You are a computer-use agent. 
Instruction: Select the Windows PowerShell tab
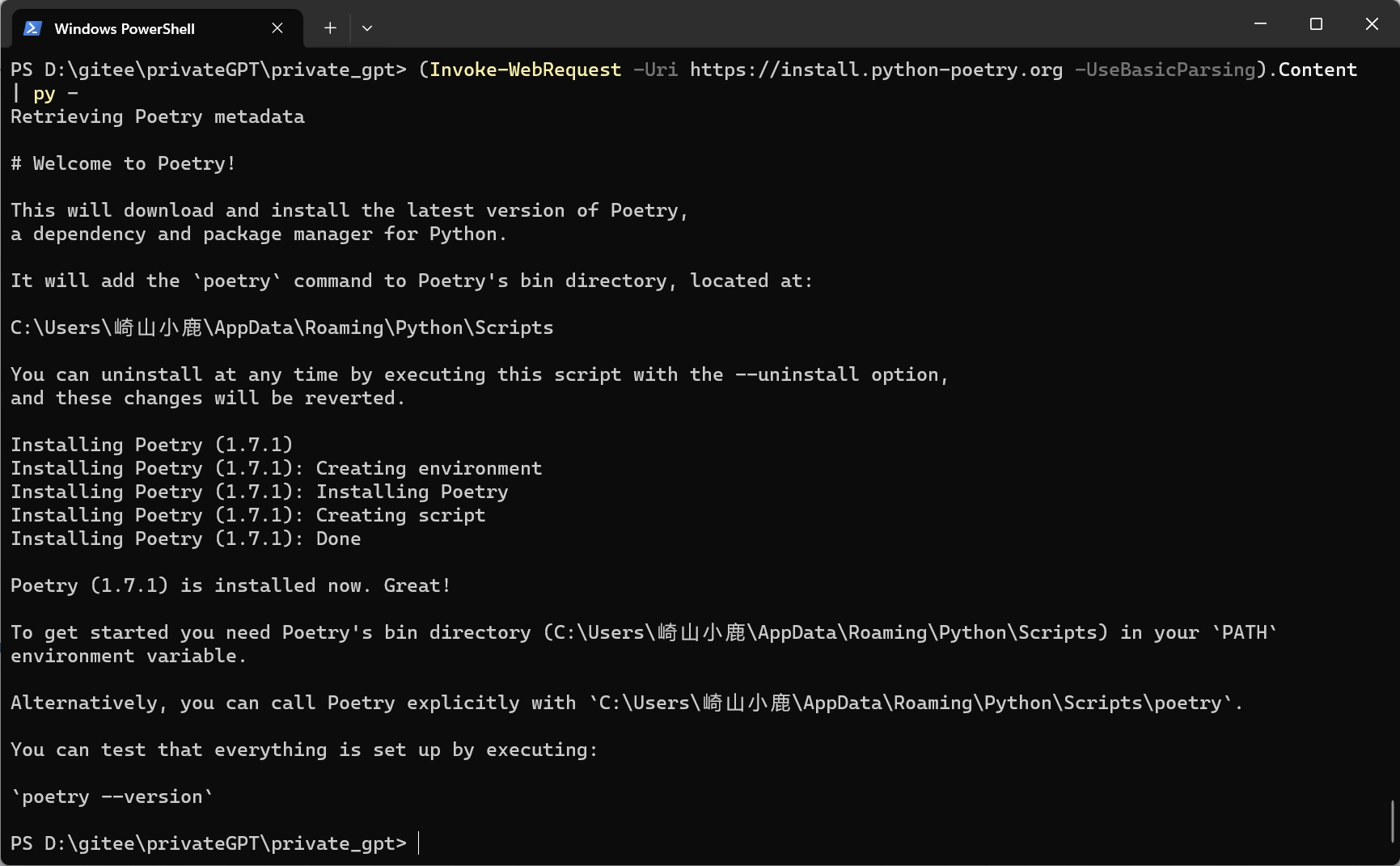click(x=158, y=28)
